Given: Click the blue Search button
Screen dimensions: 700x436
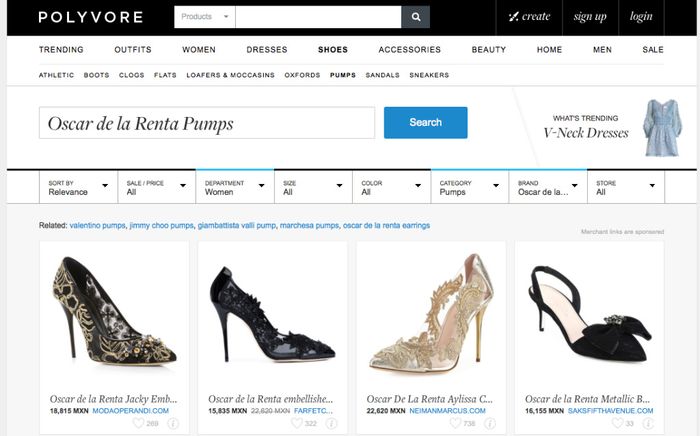Looking at the screenshot, I should click(425, 122).
